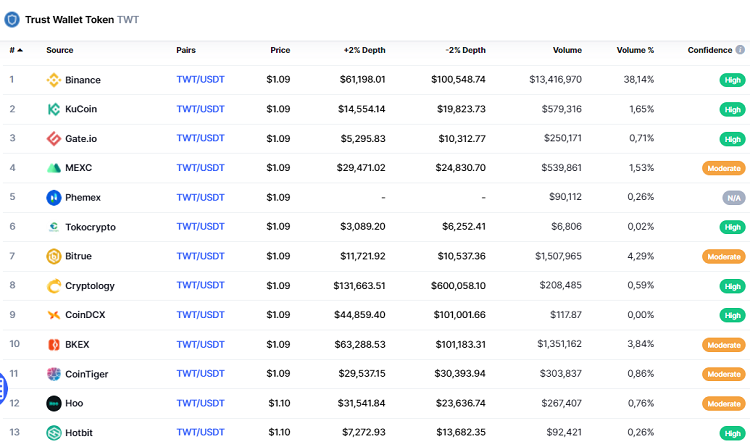Sort table by -2% Depth column
The width and height of the screenshot is (750, 447).
[465, 50]
